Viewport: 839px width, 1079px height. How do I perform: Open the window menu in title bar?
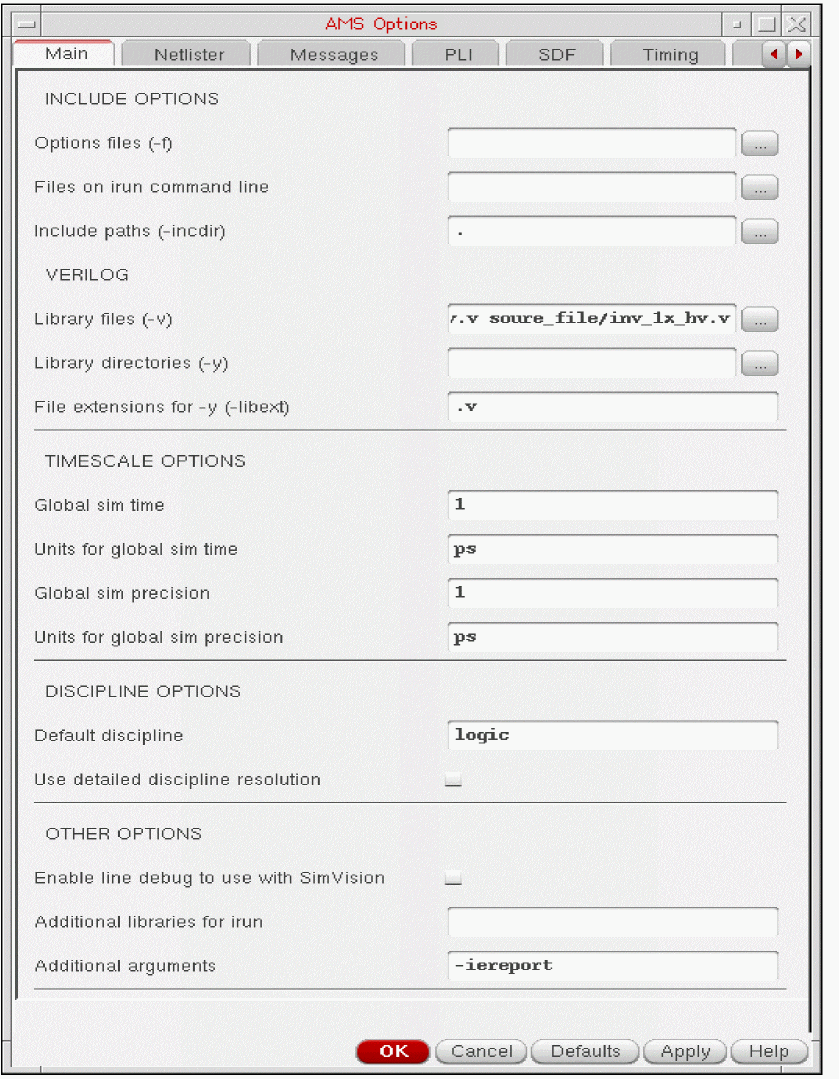27,24
